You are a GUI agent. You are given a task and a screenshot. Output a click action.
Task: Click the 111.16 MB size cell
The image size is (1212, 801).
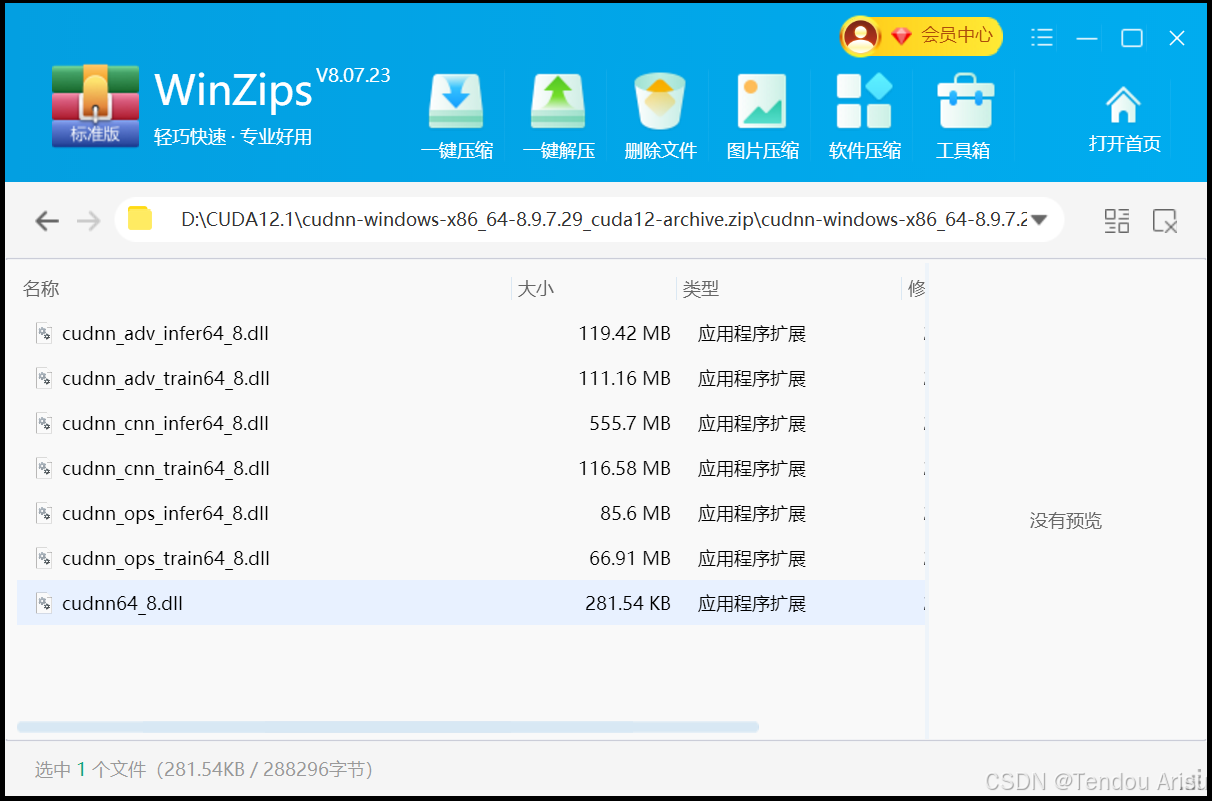click(624, 378)
